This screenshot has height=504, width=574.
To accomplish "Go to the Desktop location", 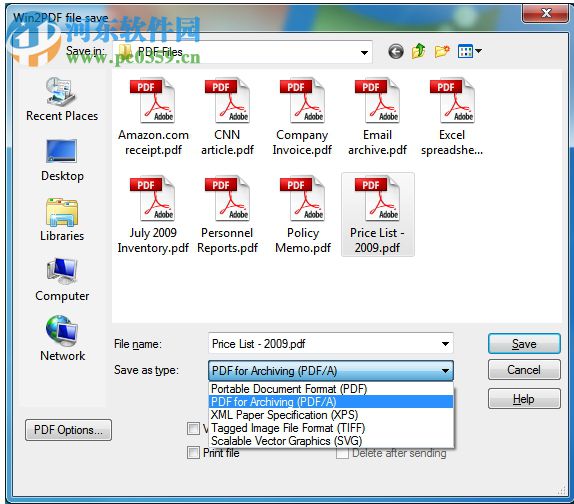I will click(62, 160).
